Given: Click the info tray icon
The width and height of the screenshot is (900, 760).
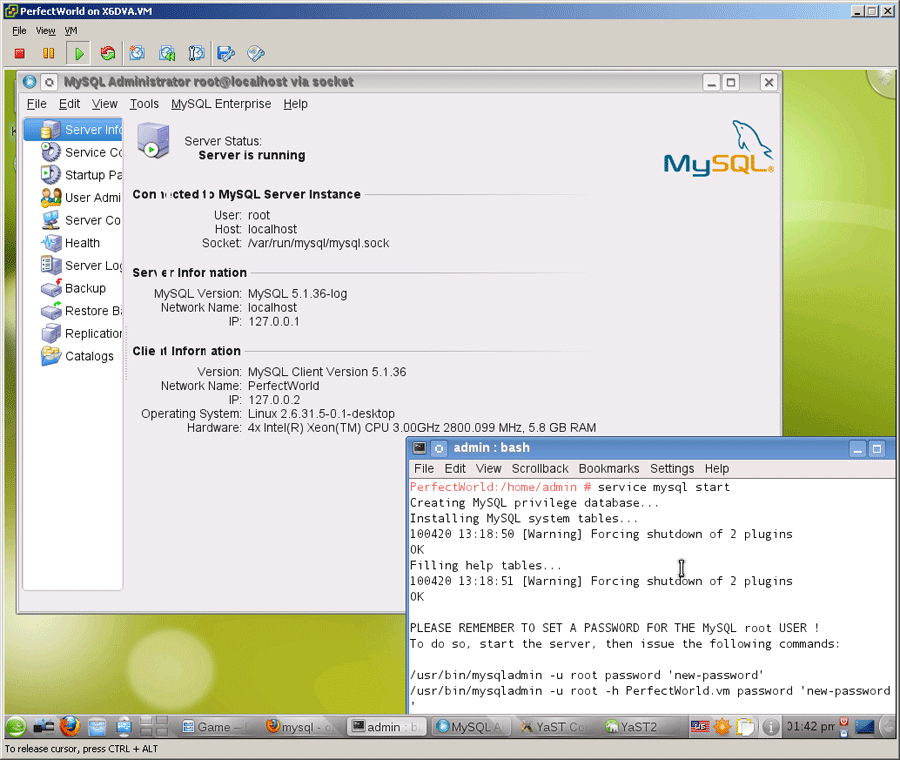Looking at the screenshot, I should tap(771, 727).
